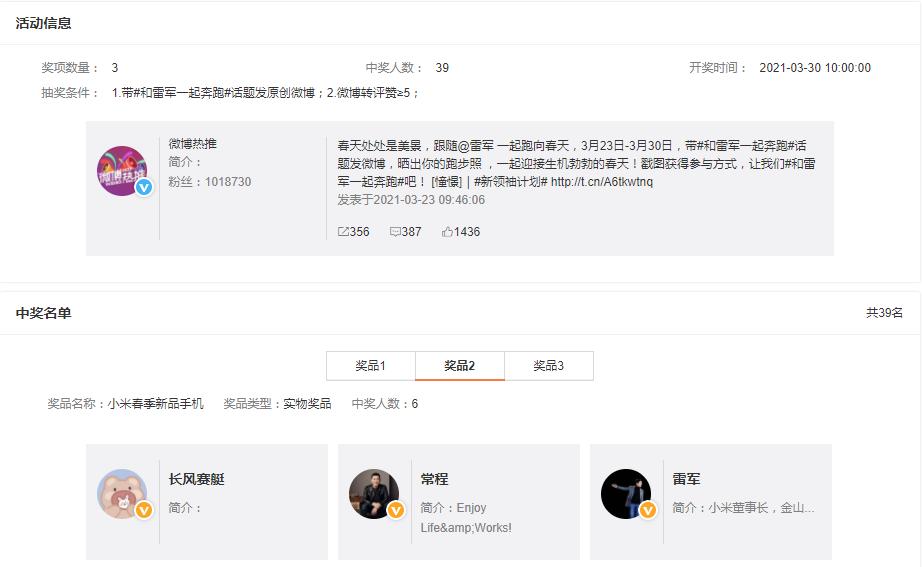Open 常程 winner avatar
922x567 pixels.
[374, 493]
